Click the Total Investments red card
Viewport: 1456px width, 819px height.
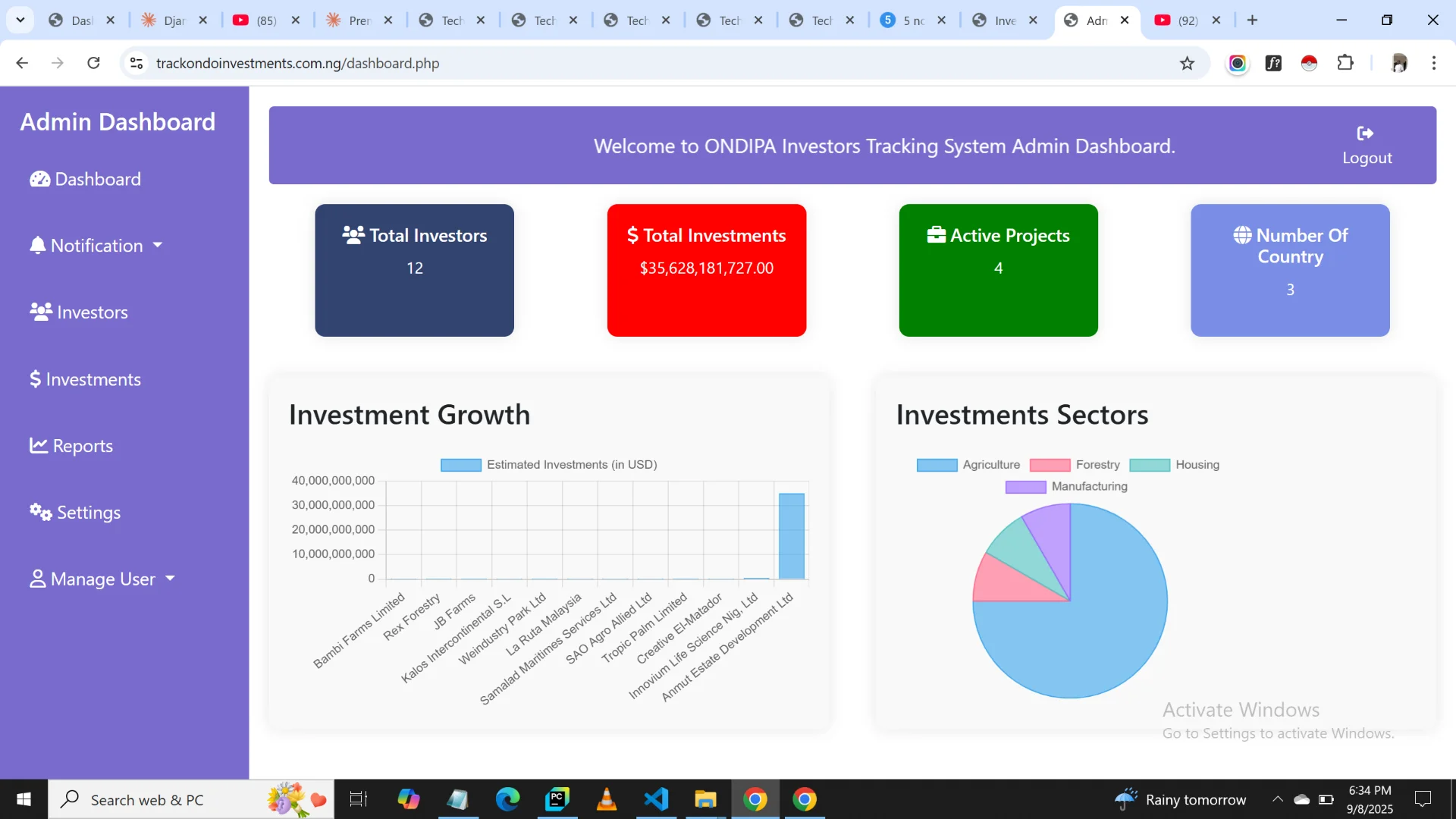click(706, 270)
